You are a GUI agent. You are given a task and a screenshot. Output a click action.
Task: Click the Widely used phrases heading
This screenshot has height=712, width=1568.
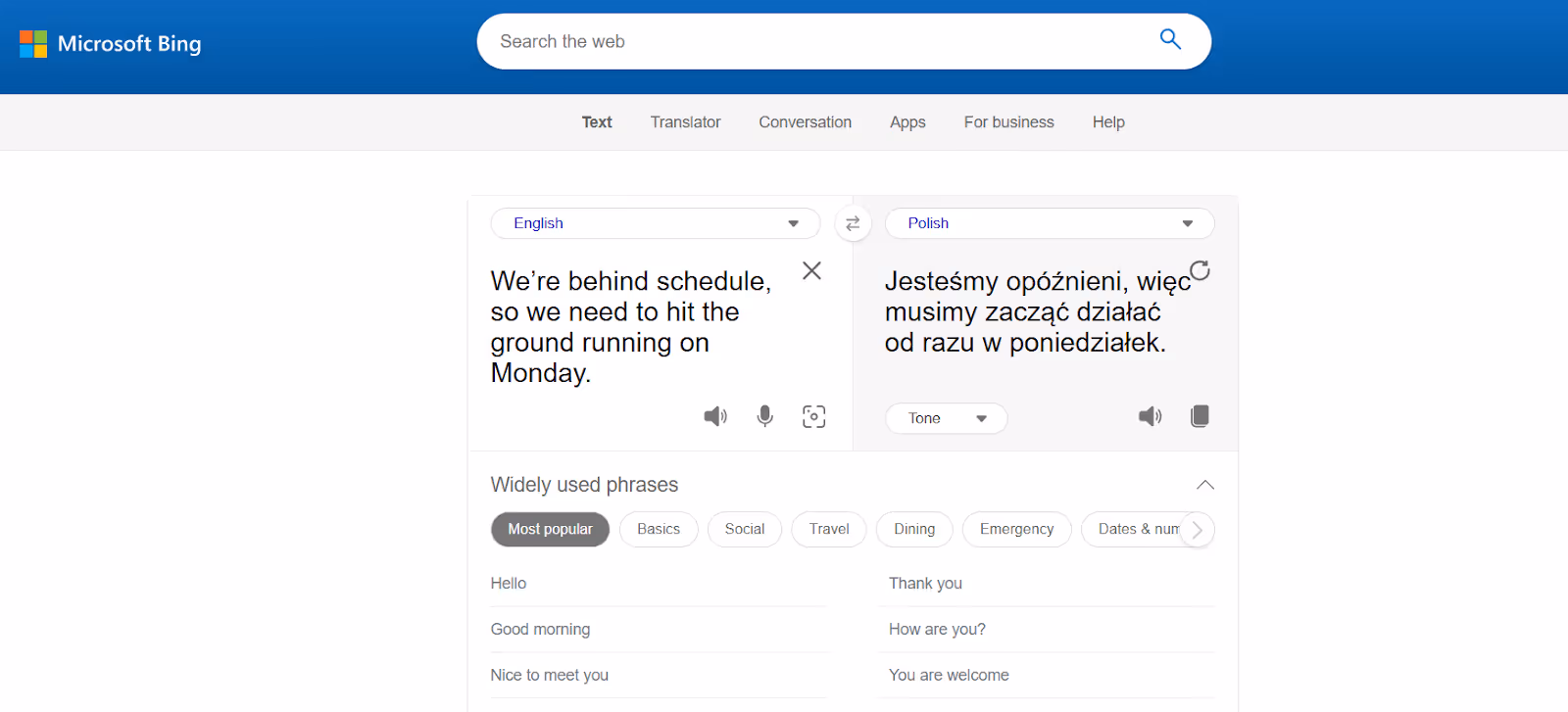coord(584,485)
